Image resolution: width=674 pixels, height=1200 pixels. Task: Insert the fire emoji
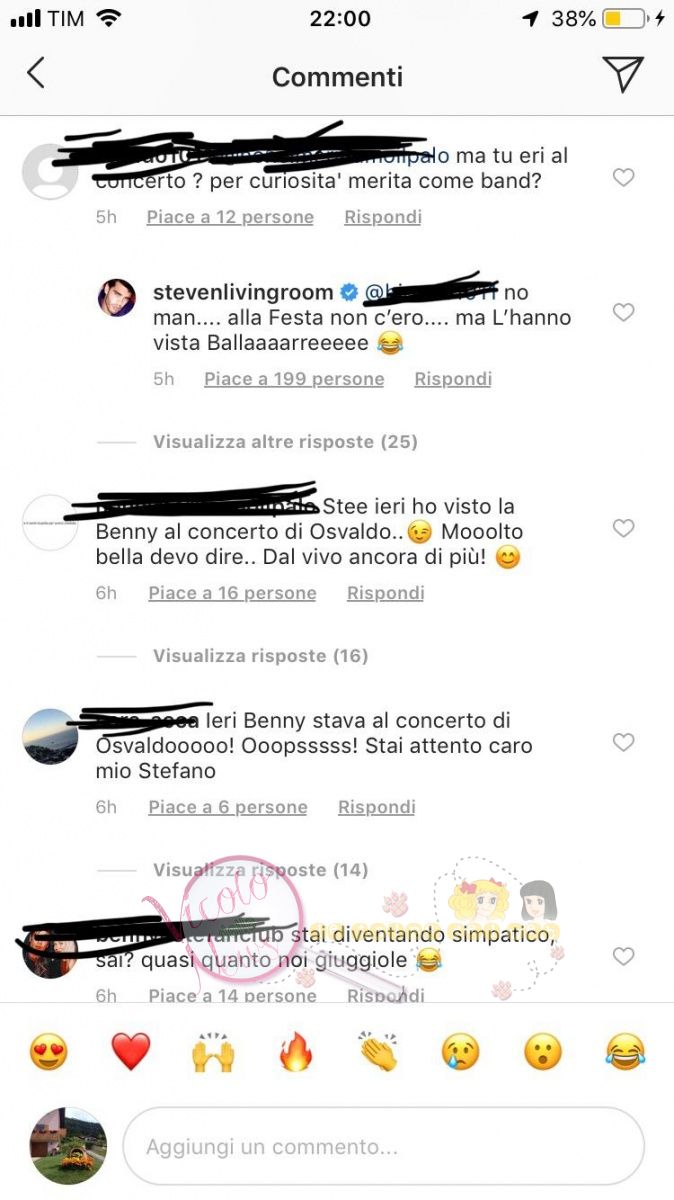(x=296, y=1052)
